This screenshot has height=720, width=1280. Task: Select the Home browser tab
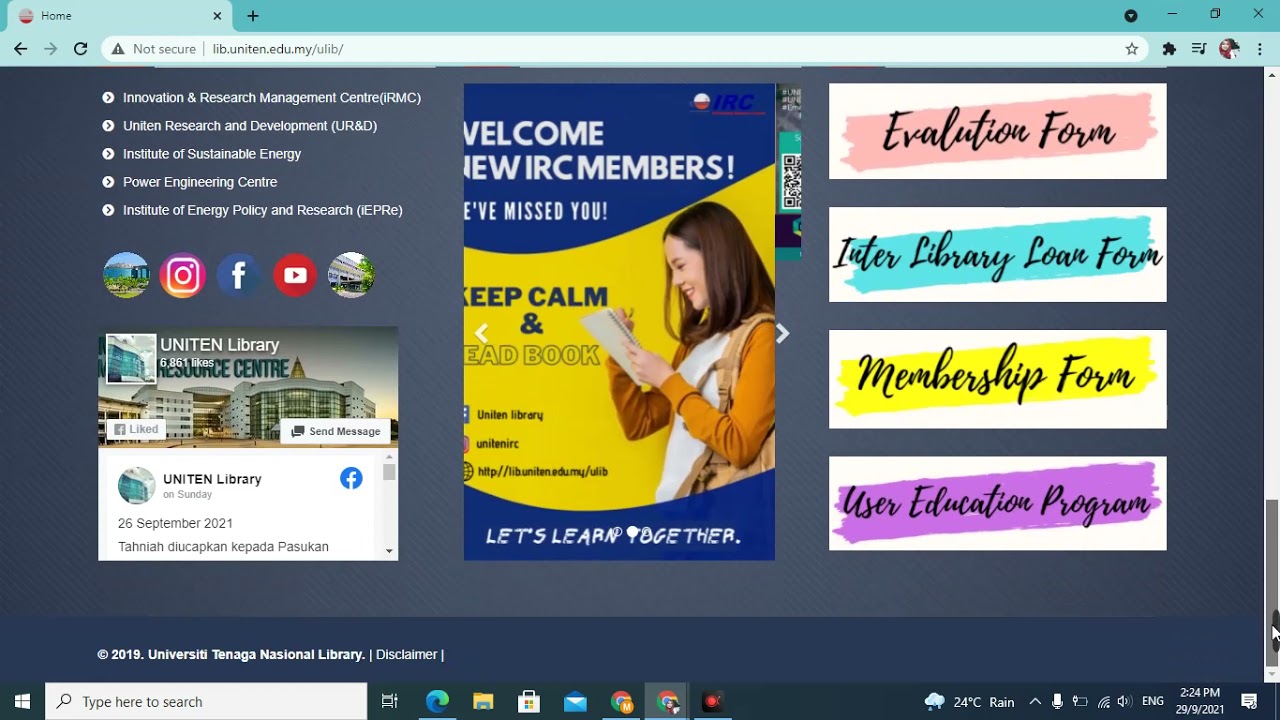coord(118,16)
